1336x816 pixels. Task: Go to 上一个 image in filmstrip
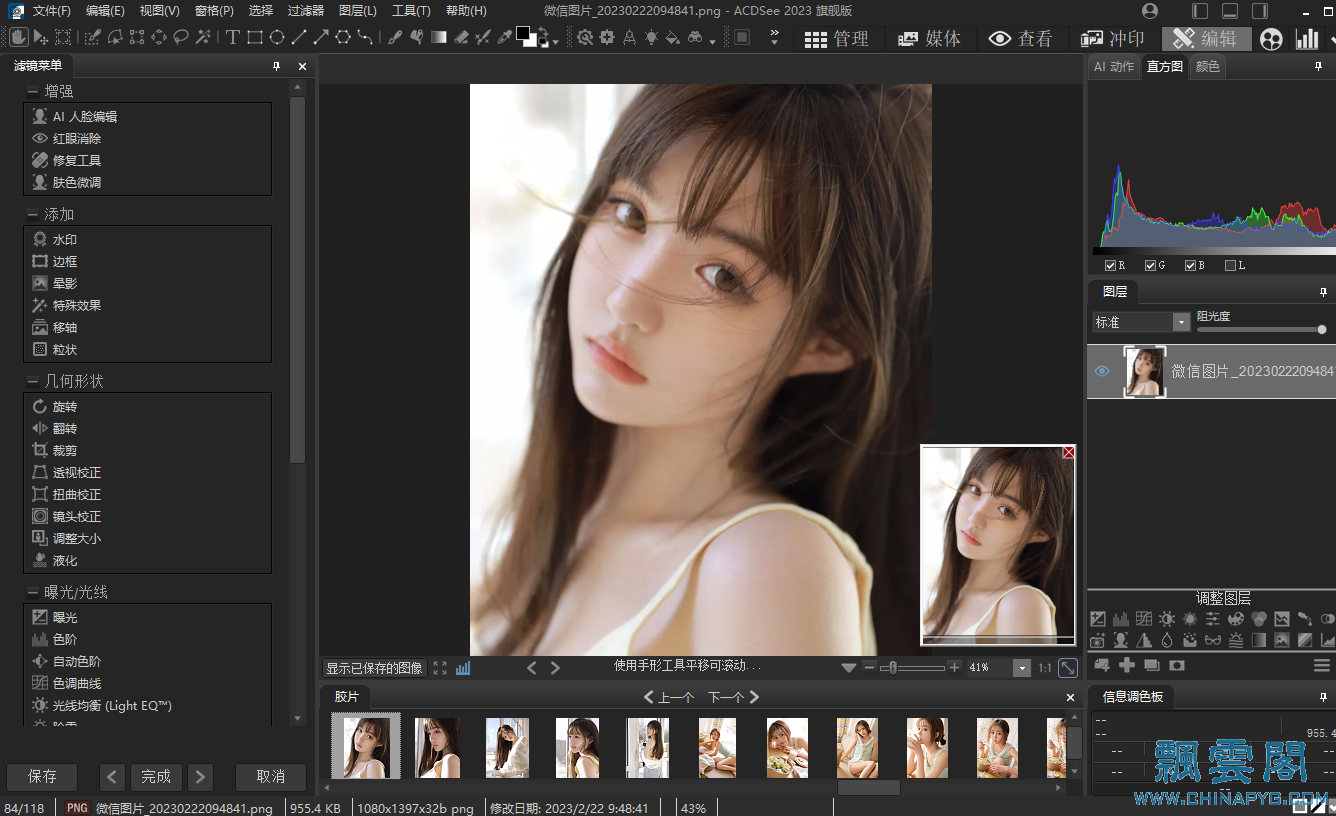pyautogui.click(x=668, y=697)
